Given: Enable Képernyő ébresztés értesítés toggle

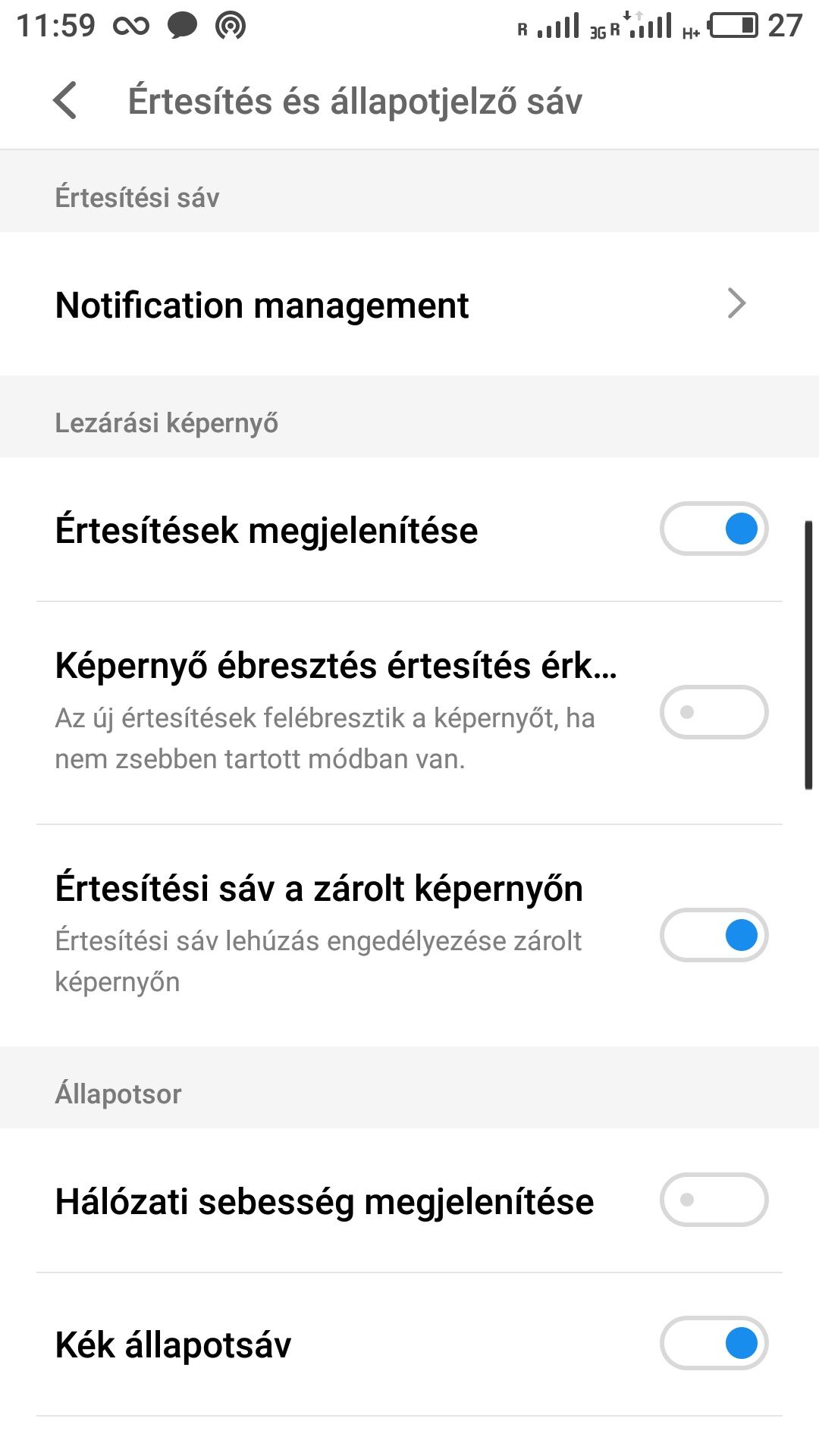Looking at the screenshot, I should [714, 712].
